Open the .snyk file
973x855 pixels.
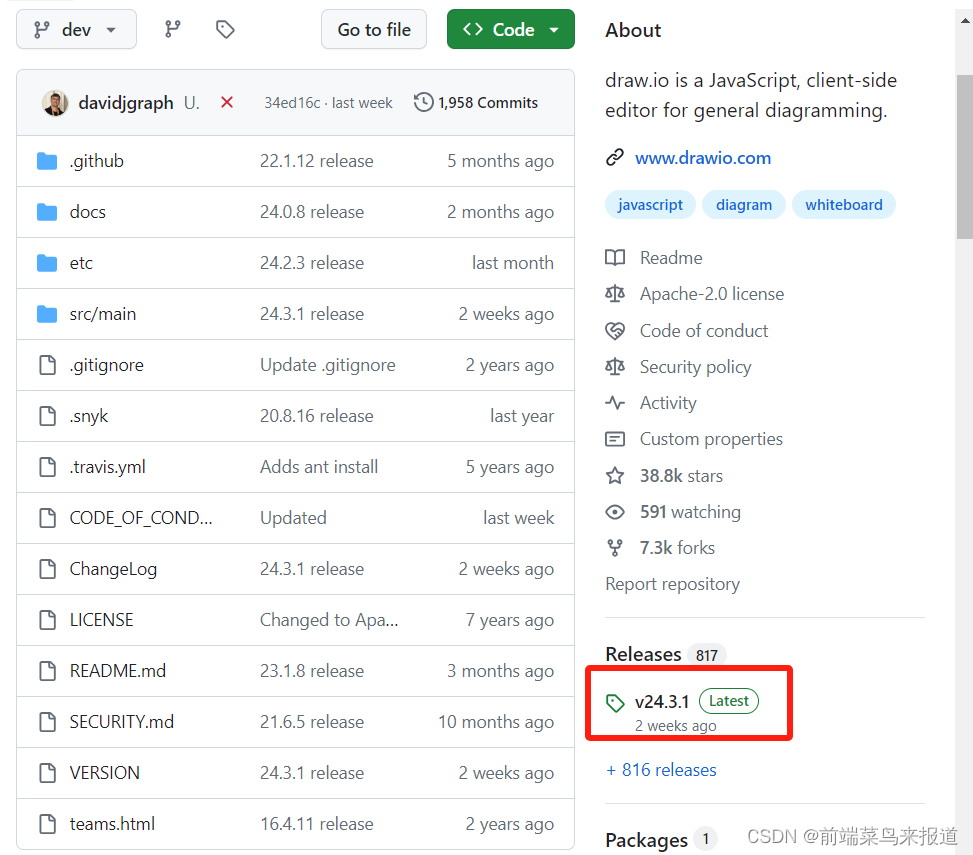89,416
